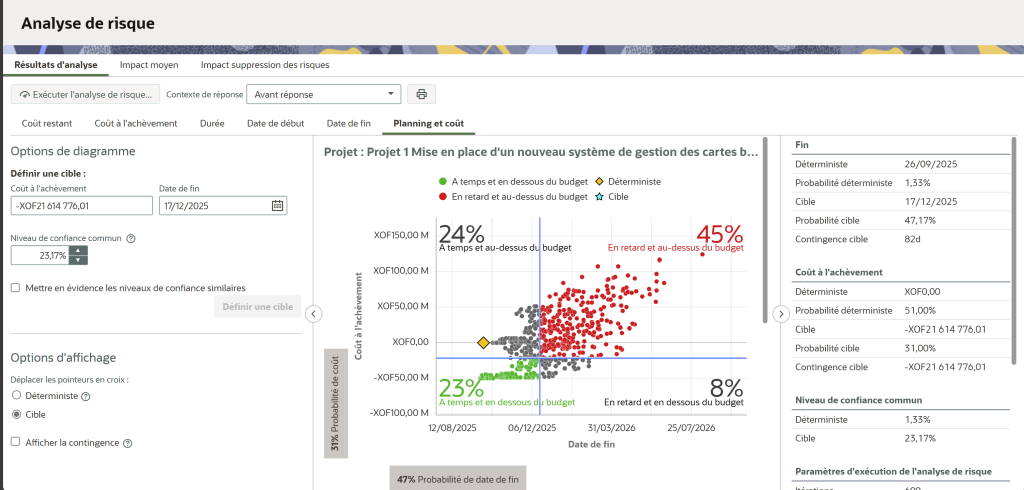Screen dimensions: 1024x490
Task: Select the Déterministe radio button
Action: point(16,396)
